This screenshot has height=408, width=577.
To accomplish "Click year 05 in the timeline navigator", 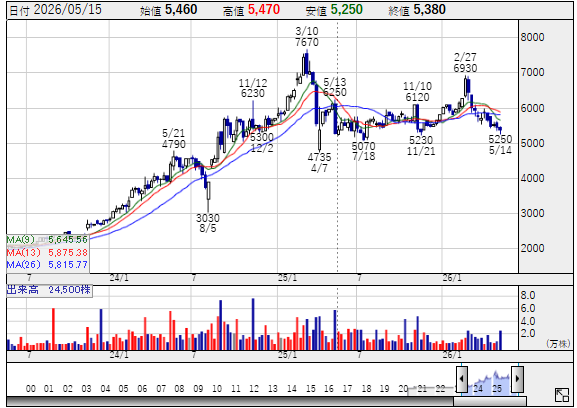I will click(123, 389).
